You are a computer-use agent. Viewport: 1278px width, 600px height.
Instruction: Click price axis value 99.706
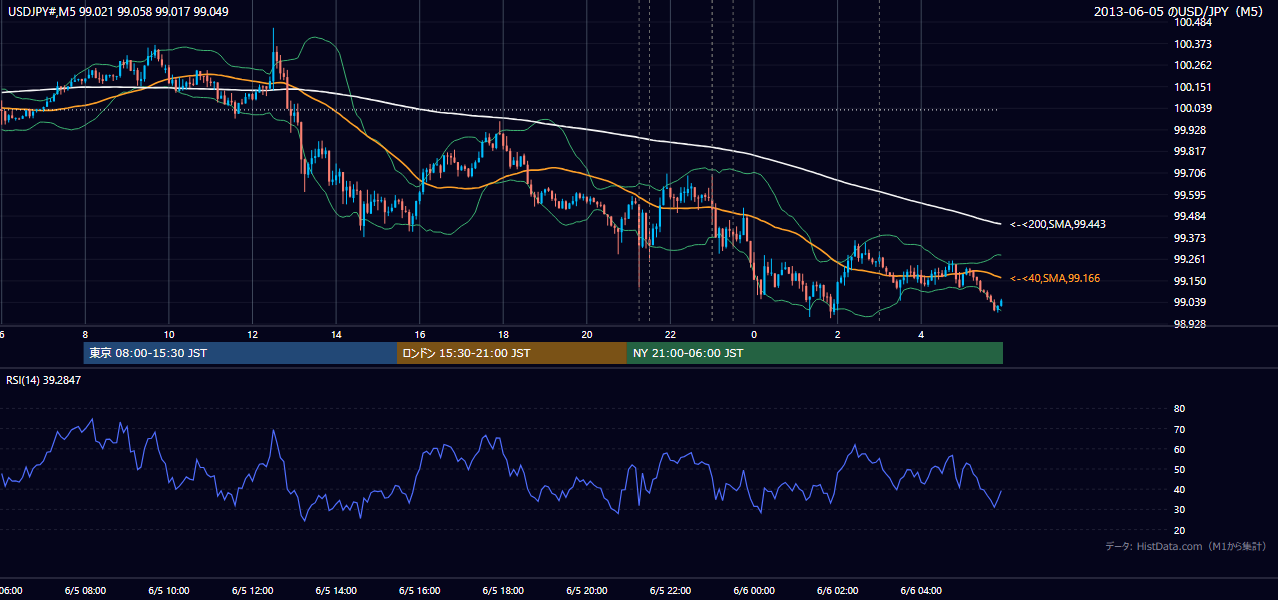pyautogui.click(x=1191, y=173)
